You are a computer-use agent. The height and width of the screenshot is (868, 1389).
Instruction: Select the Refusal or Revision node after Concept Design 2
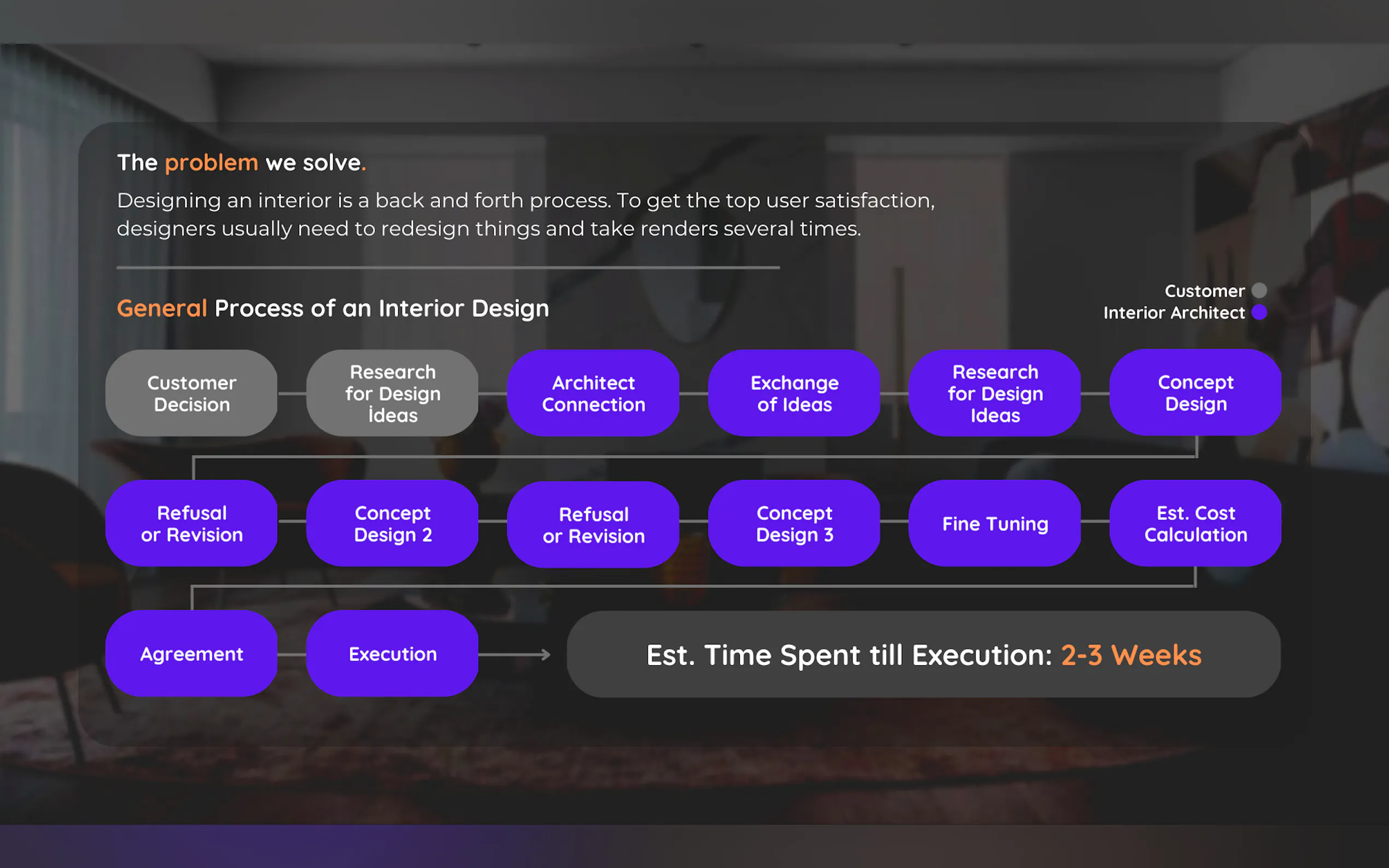(593, 525)
